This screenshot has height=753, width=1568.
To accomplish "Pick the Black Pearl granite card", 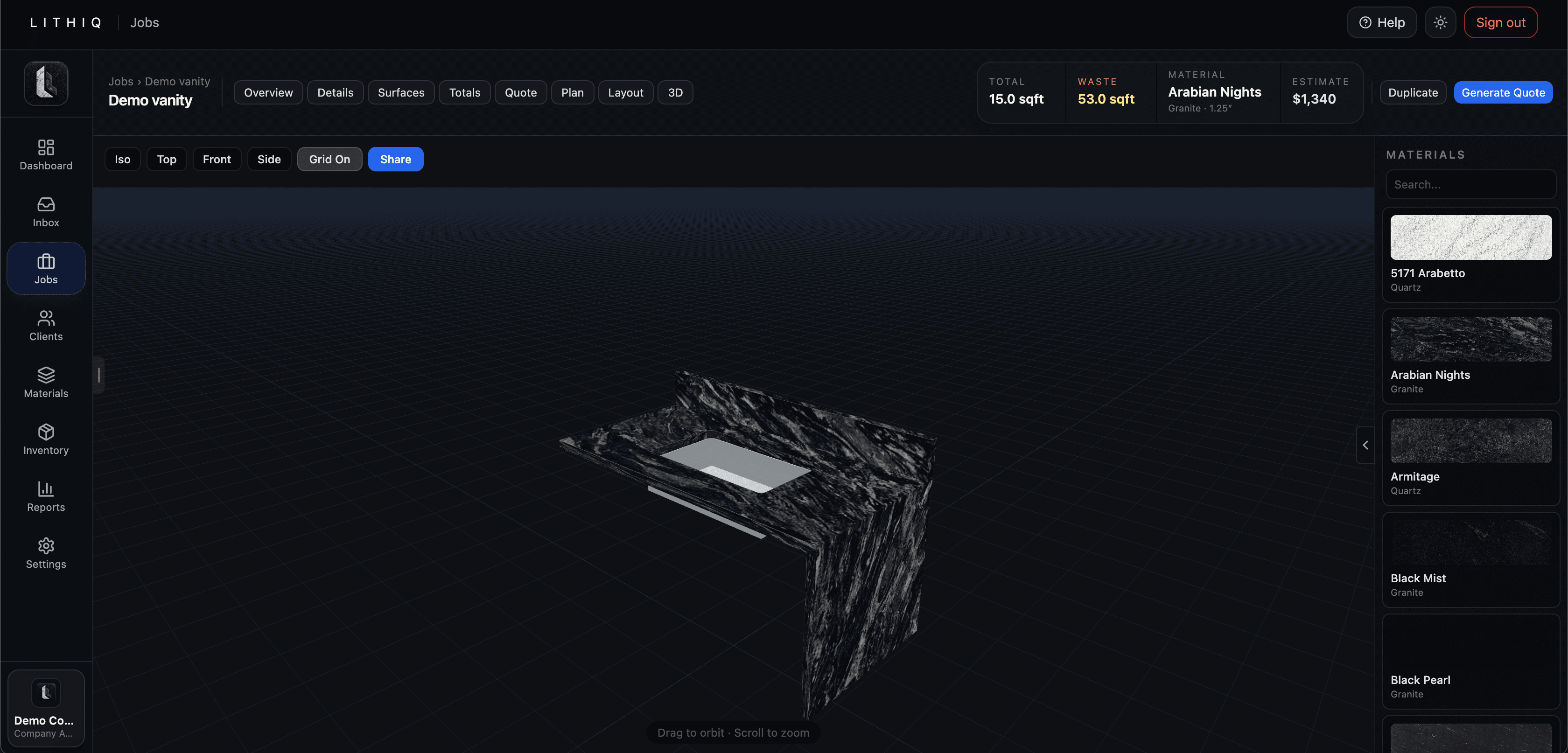I will click(1470, 662).
